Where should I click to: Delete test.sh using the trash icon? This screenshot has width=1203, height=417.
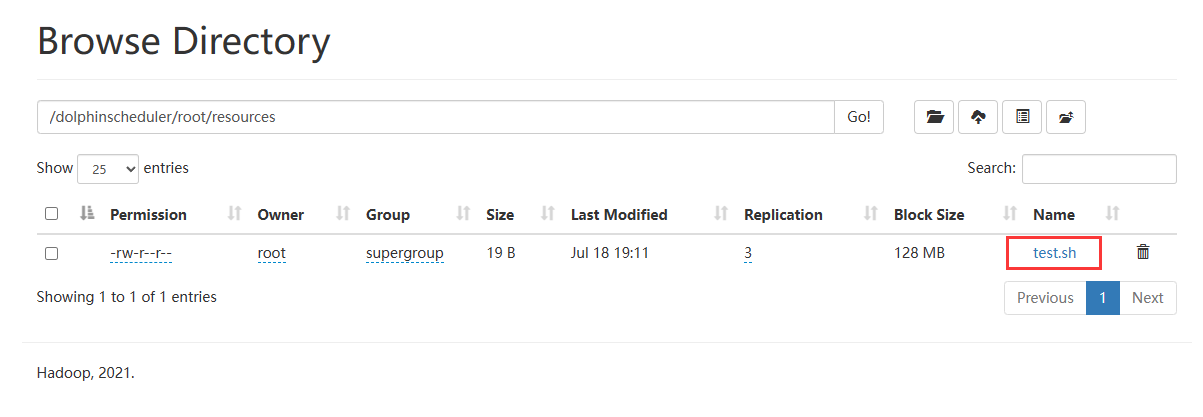[1143, 253]
